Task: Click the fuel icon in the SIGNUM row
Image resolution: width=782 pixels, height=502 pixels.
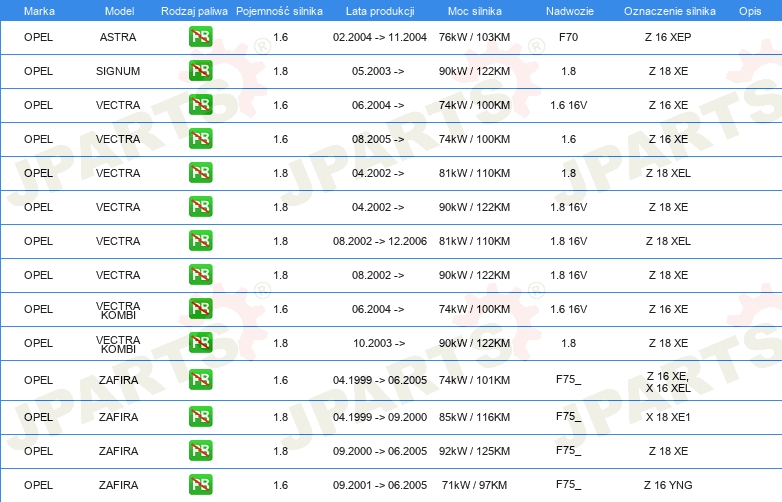Action: point(200,71)
